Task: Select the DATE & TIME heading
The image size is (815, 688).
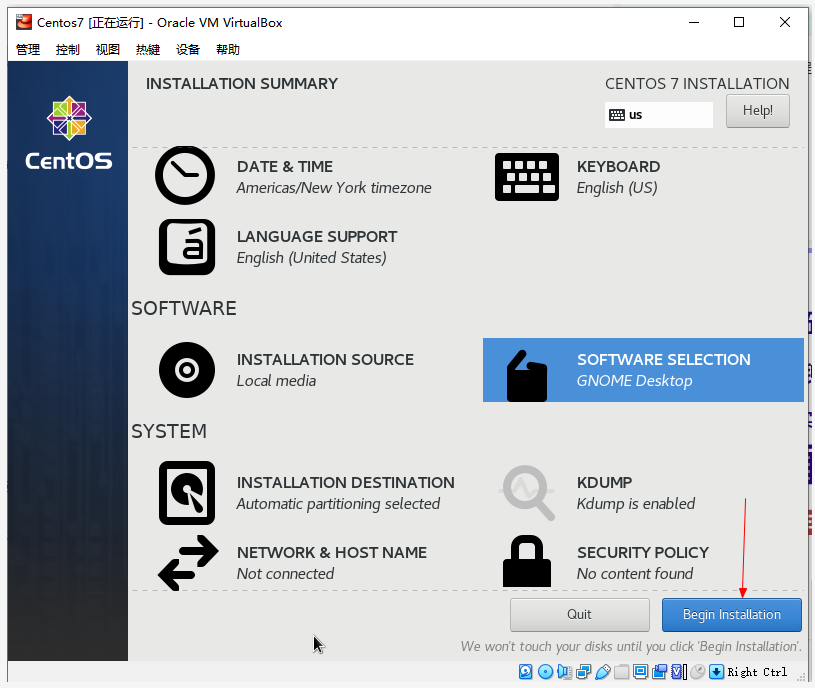Action: click(x=285, y=167)
